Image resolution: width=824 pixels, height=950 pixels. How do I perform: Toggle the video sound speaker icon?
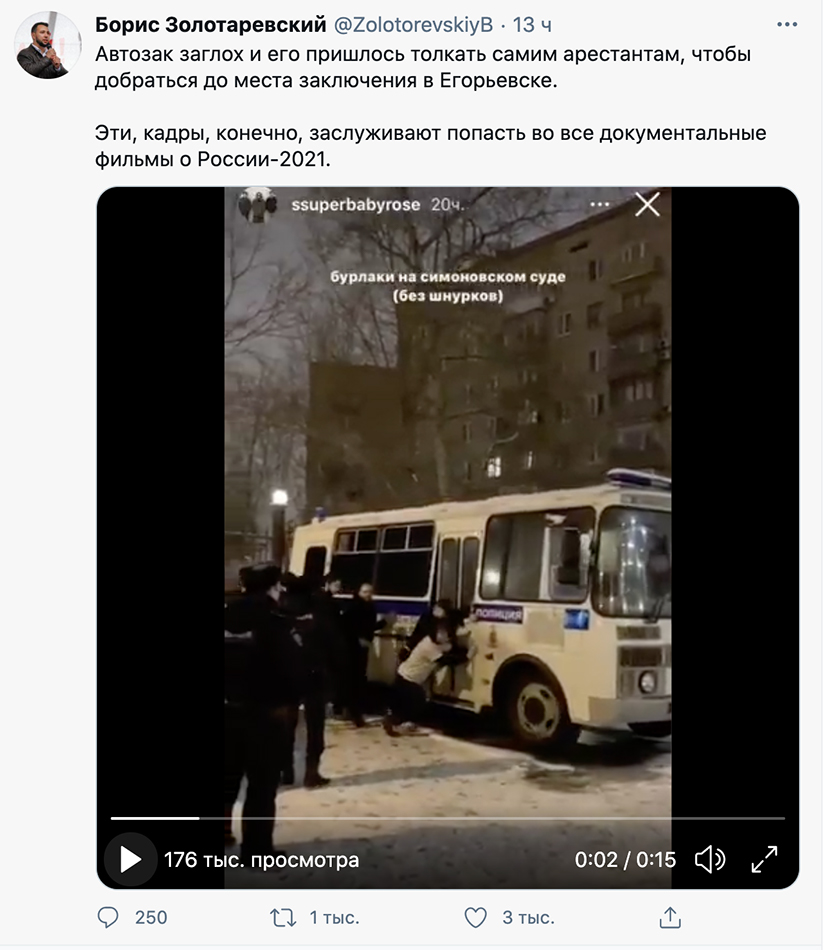point(709,859)
